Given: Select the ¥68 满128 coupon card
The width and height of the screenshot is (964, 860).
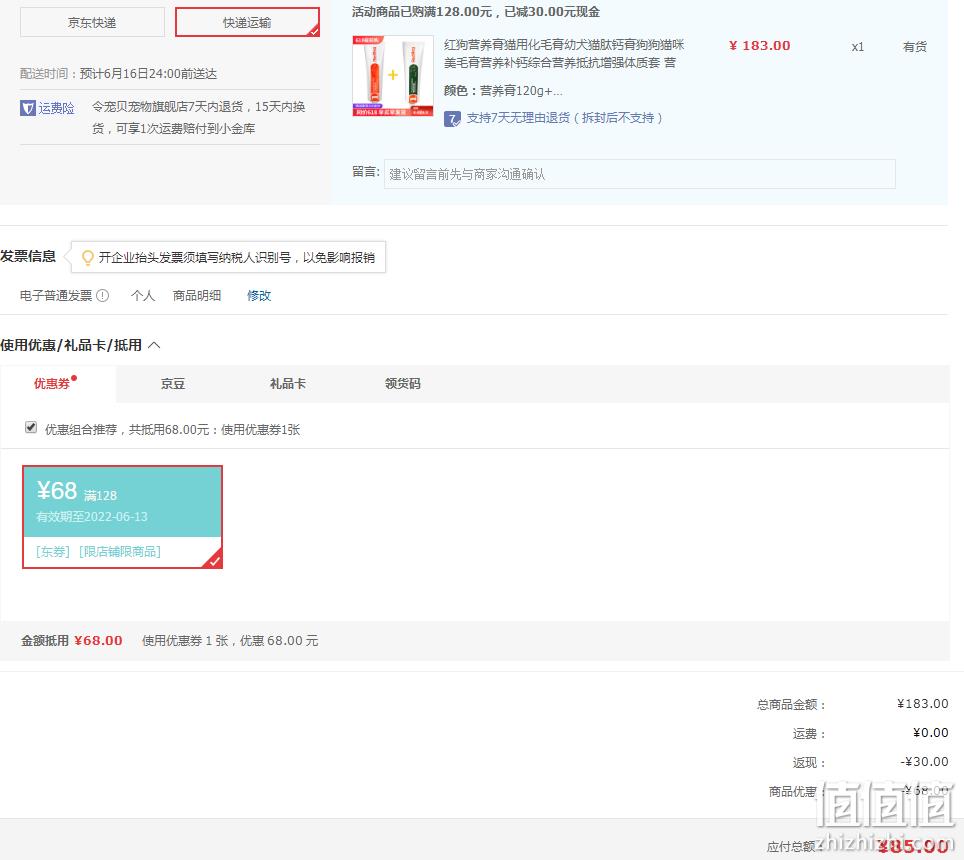Looking at the screenshot, I should click(122, 517).
